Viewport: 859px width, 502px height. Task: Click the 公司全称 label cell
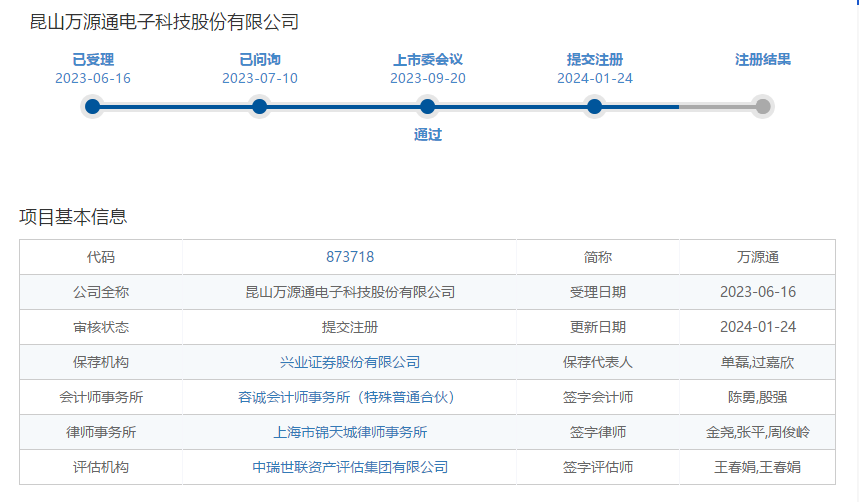pos(101,292)
